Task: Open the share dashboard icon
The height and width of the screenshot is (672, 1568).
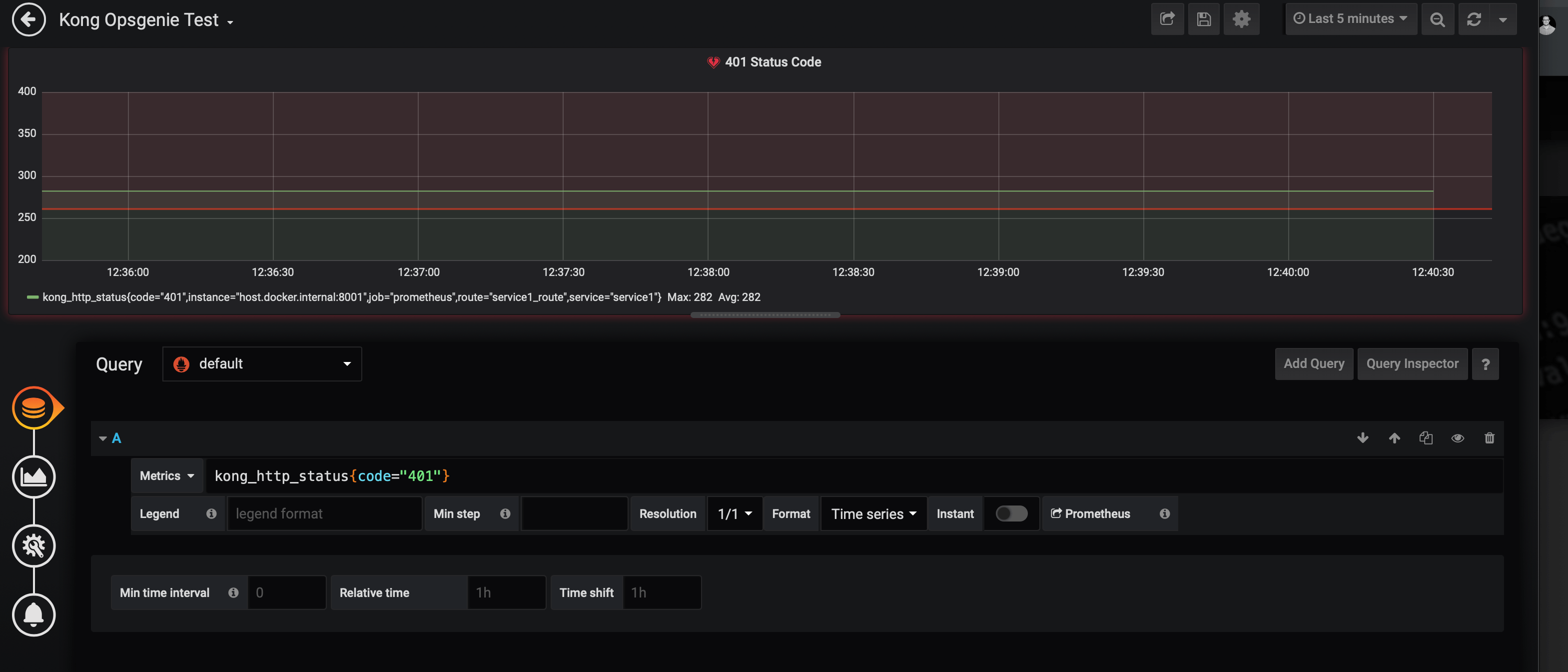Action: click(x=1167, y=19)
